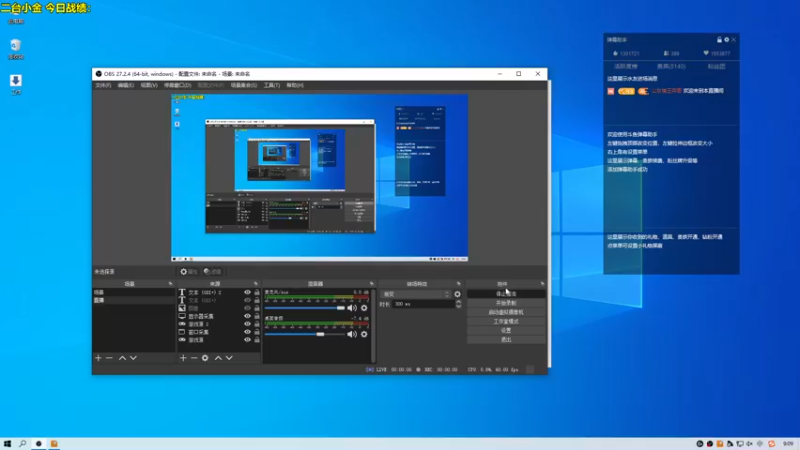Add a new source with the plus icon
The width and height of the screenshot is (800, 450).
point(183,358)
